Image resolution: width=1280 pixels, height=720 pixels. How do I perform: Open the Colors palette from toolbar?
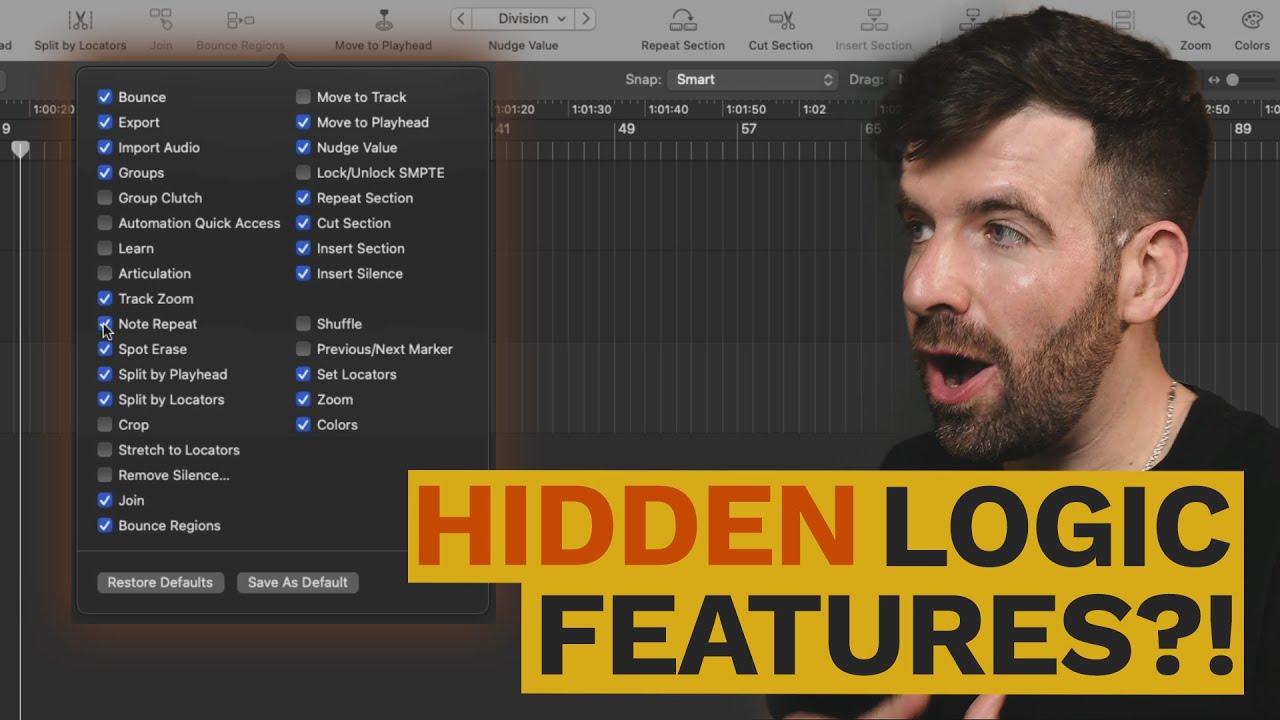(x=1252, y=20)
